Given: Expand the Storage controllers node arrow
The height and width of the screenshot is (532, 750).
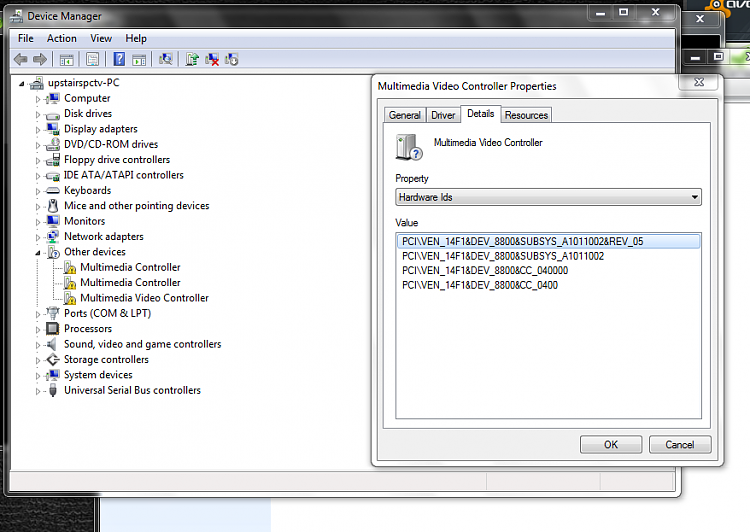Looking at the screenshot, I should tap(38, 360).
